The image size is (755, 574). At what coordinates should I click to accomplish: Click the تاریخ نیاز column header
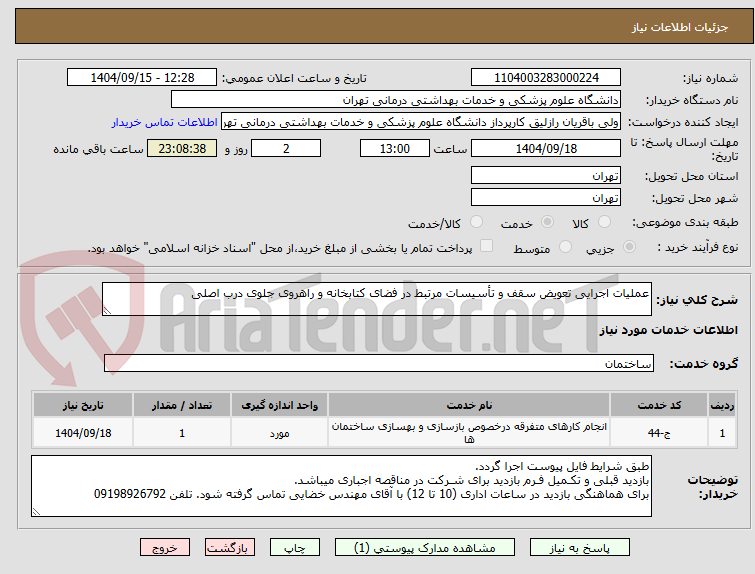coord(83,405)
